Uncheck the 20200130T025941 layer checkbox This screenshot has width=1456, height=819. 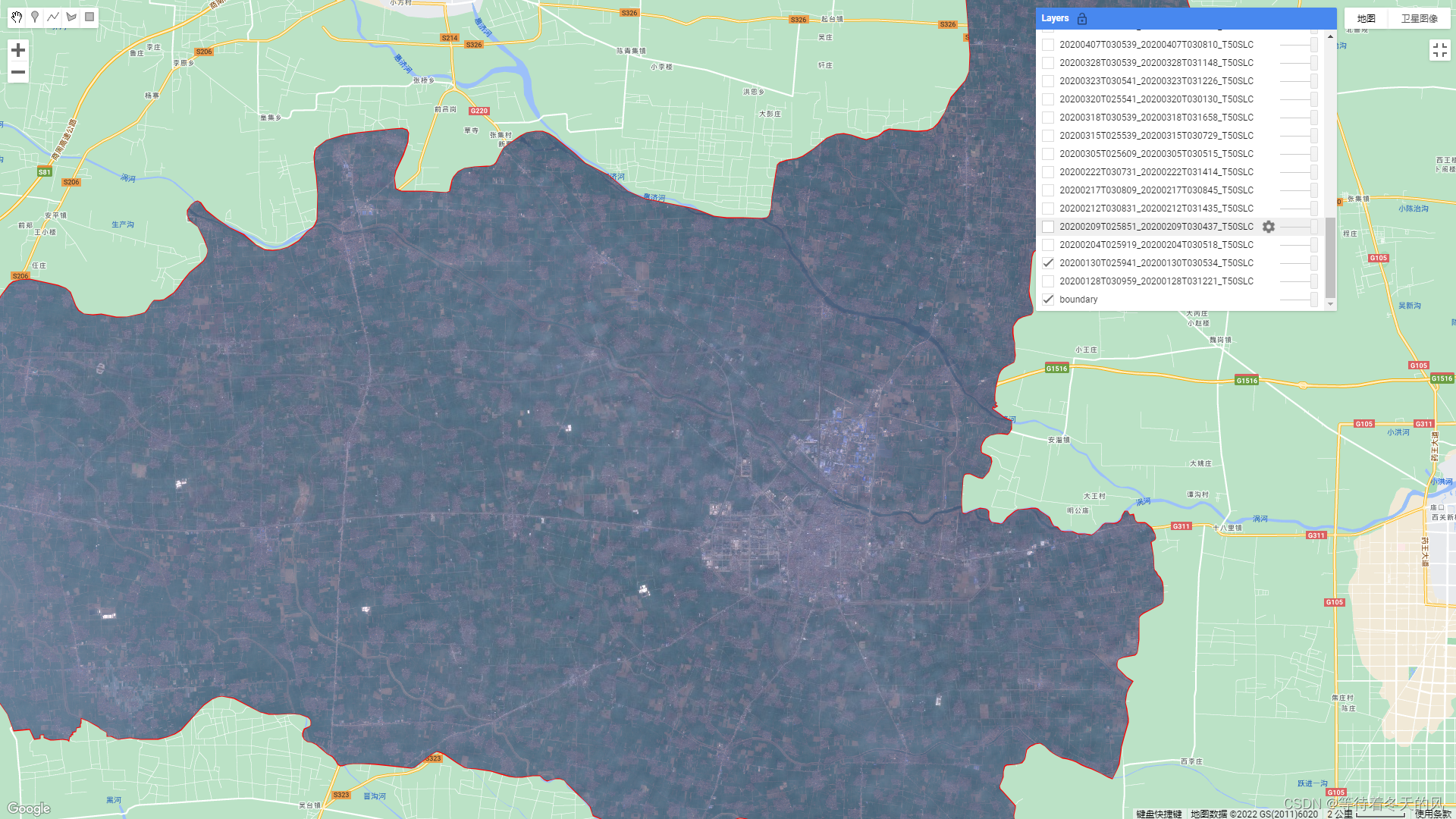click(1048, 263)
